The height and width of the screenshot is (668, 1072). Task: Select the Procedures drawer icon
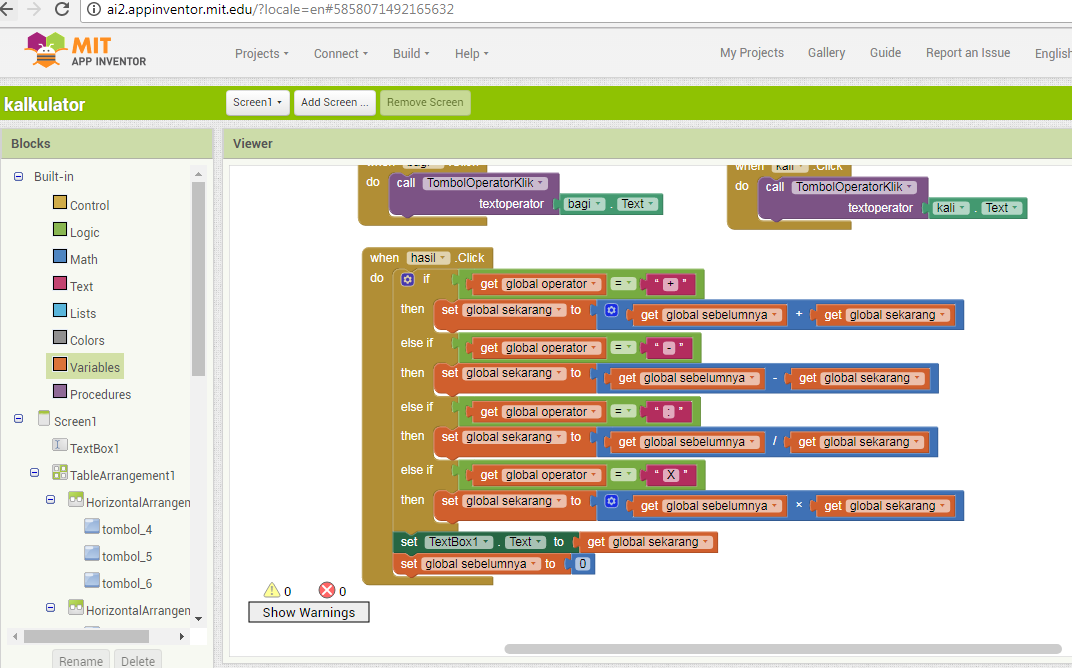[x=60, y=391]
